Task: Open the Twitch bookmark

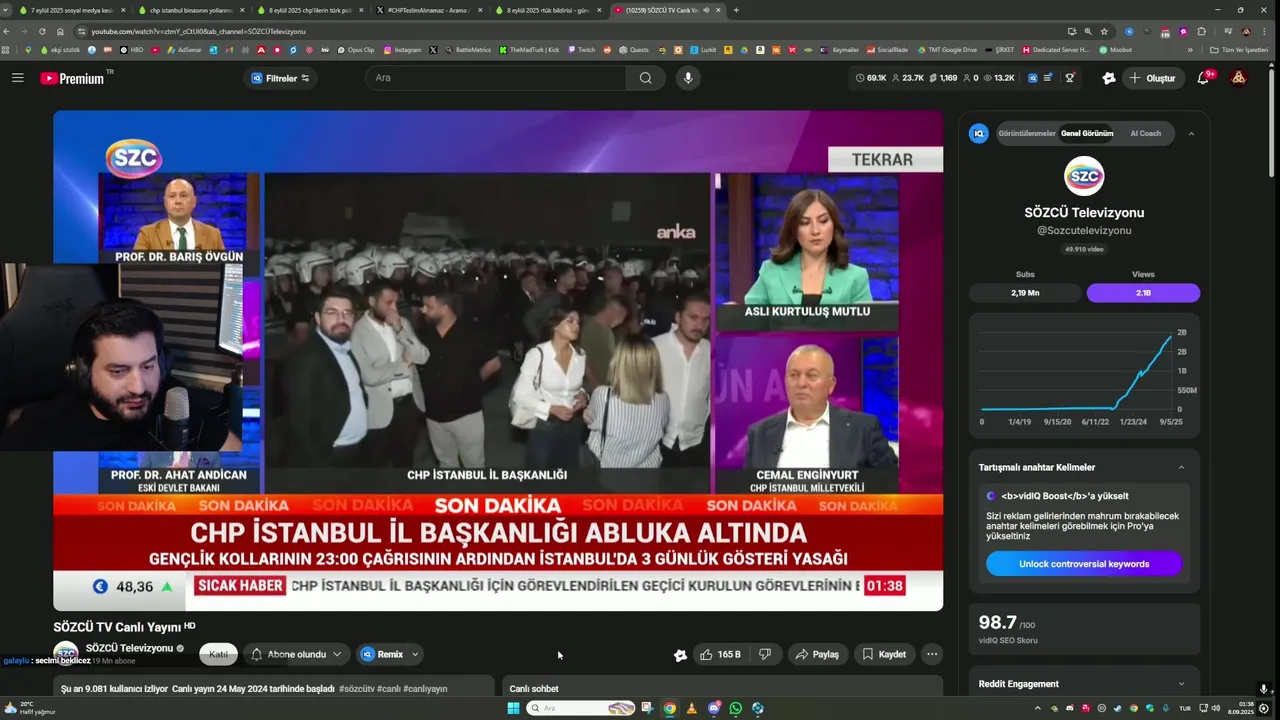Action: [580, 49]
